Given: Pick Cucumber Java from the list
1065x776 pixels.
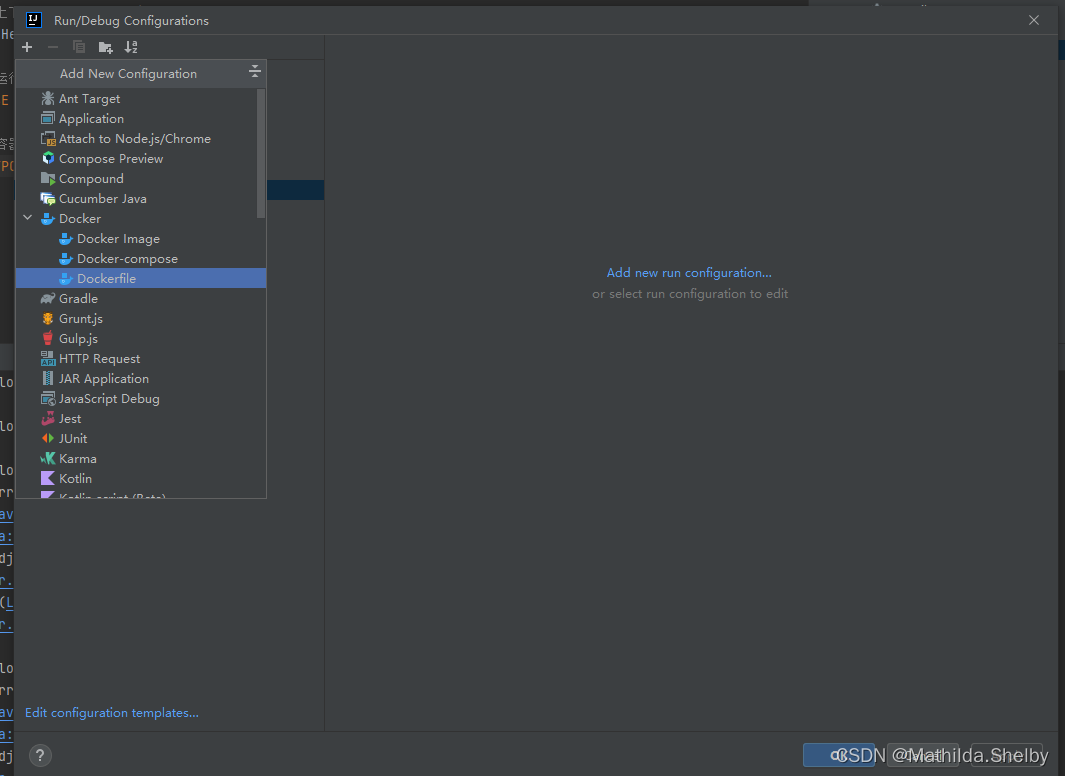Looking at the screenshot, I should click(141, 199).
